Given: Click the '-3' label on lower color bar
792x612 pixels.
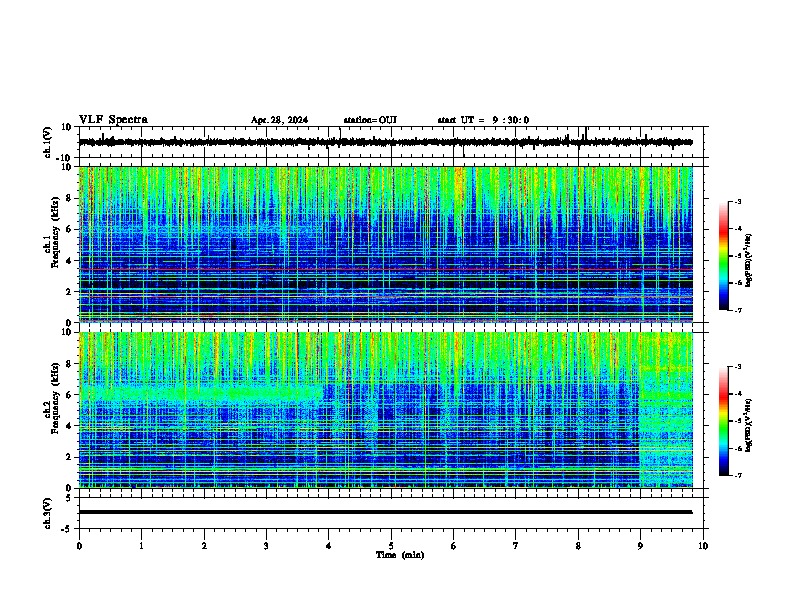Looking at the screenshot, I should click(x=737, y=367).
